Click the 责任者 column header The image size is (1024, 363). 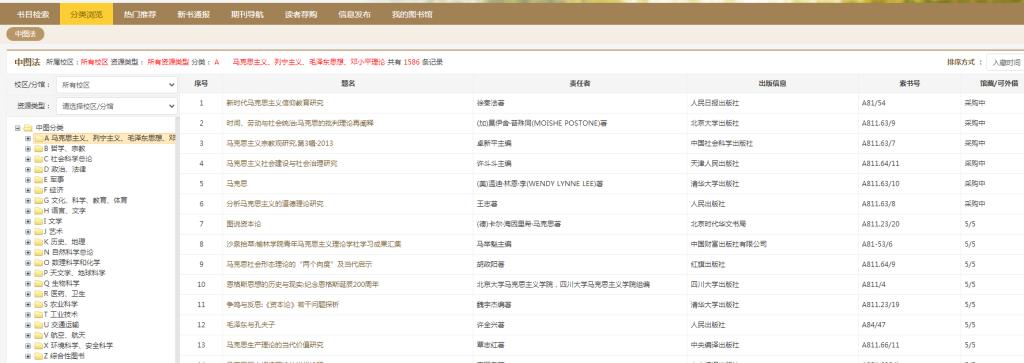580,84
